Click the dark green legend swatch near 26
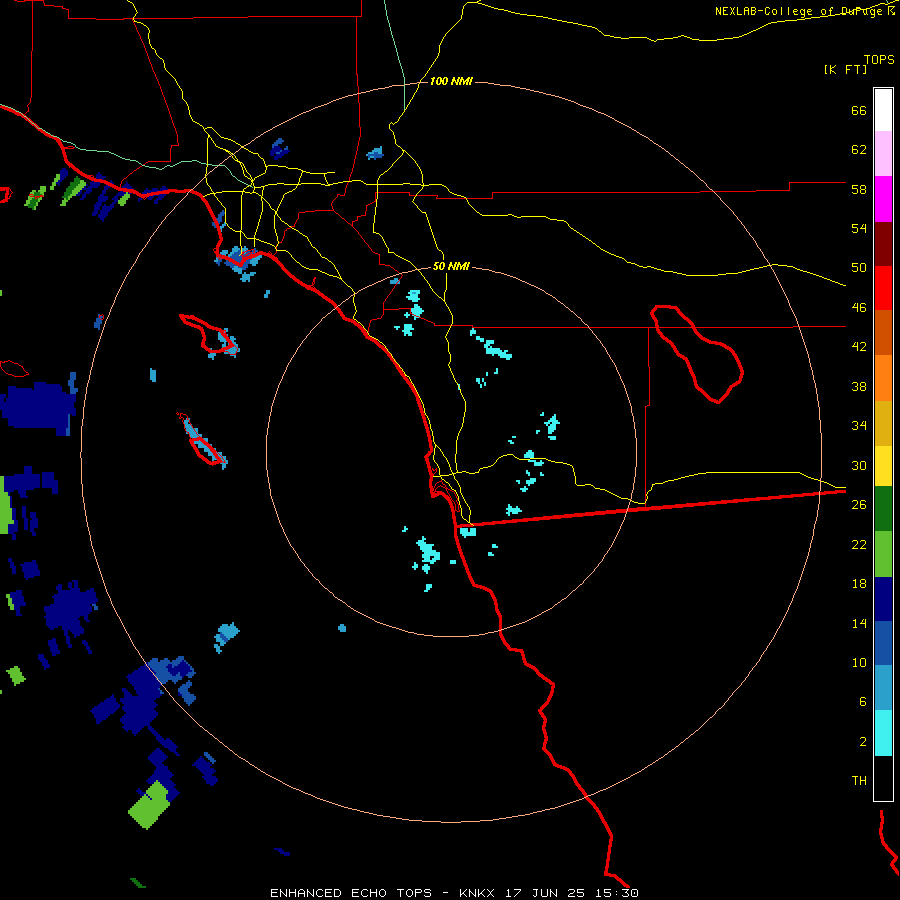The image size is (900, 900). point(883,509)
